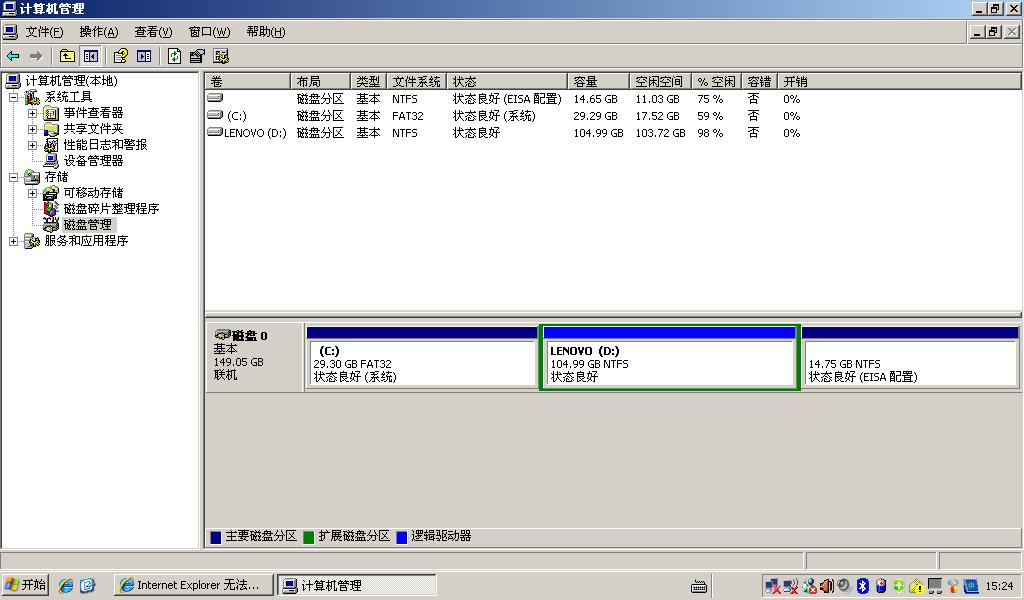
Task: Click the Properties toolbar icon
Action: point(197,56)
